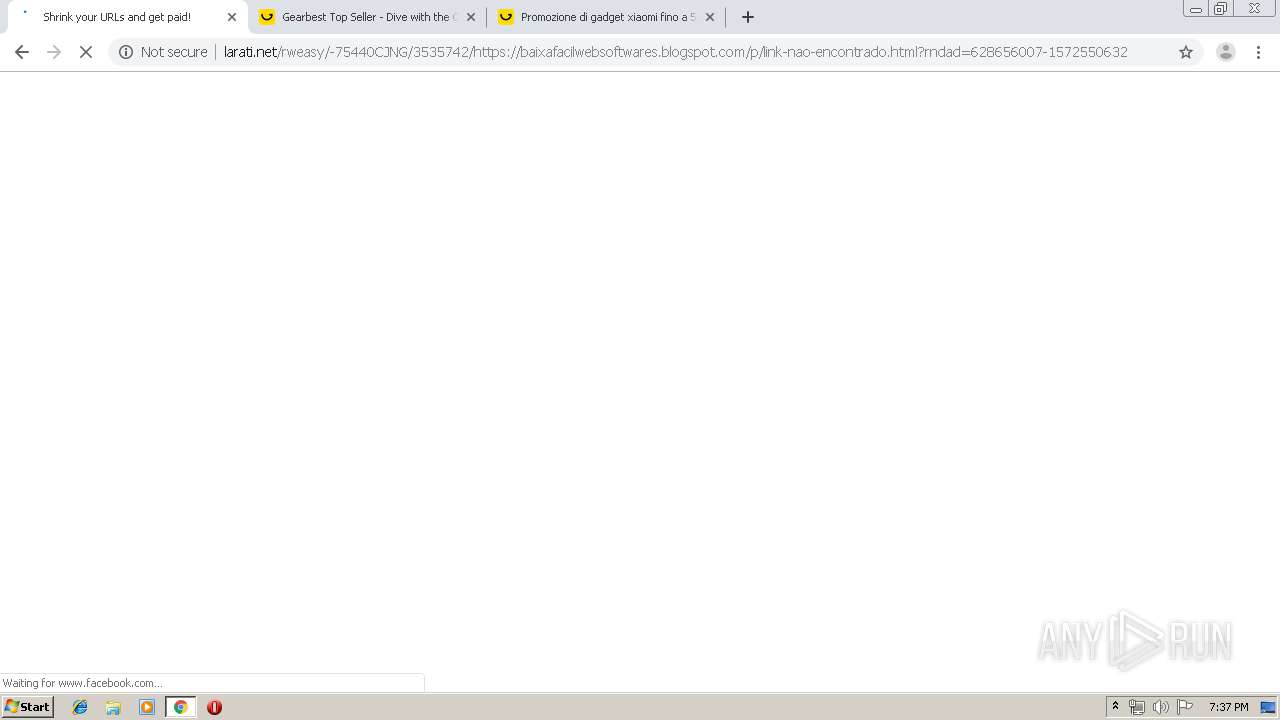Click the Show desktop tray button

(x=1268, y=707)
